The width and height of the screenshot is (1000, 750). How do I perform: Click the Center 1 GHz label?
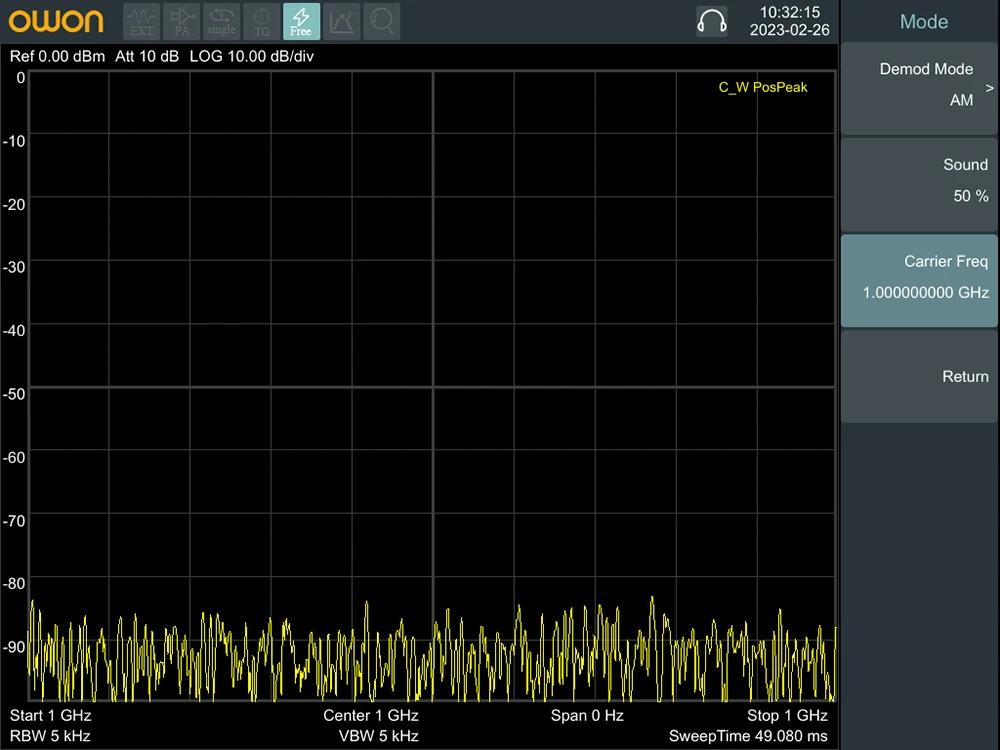point(370,715)
